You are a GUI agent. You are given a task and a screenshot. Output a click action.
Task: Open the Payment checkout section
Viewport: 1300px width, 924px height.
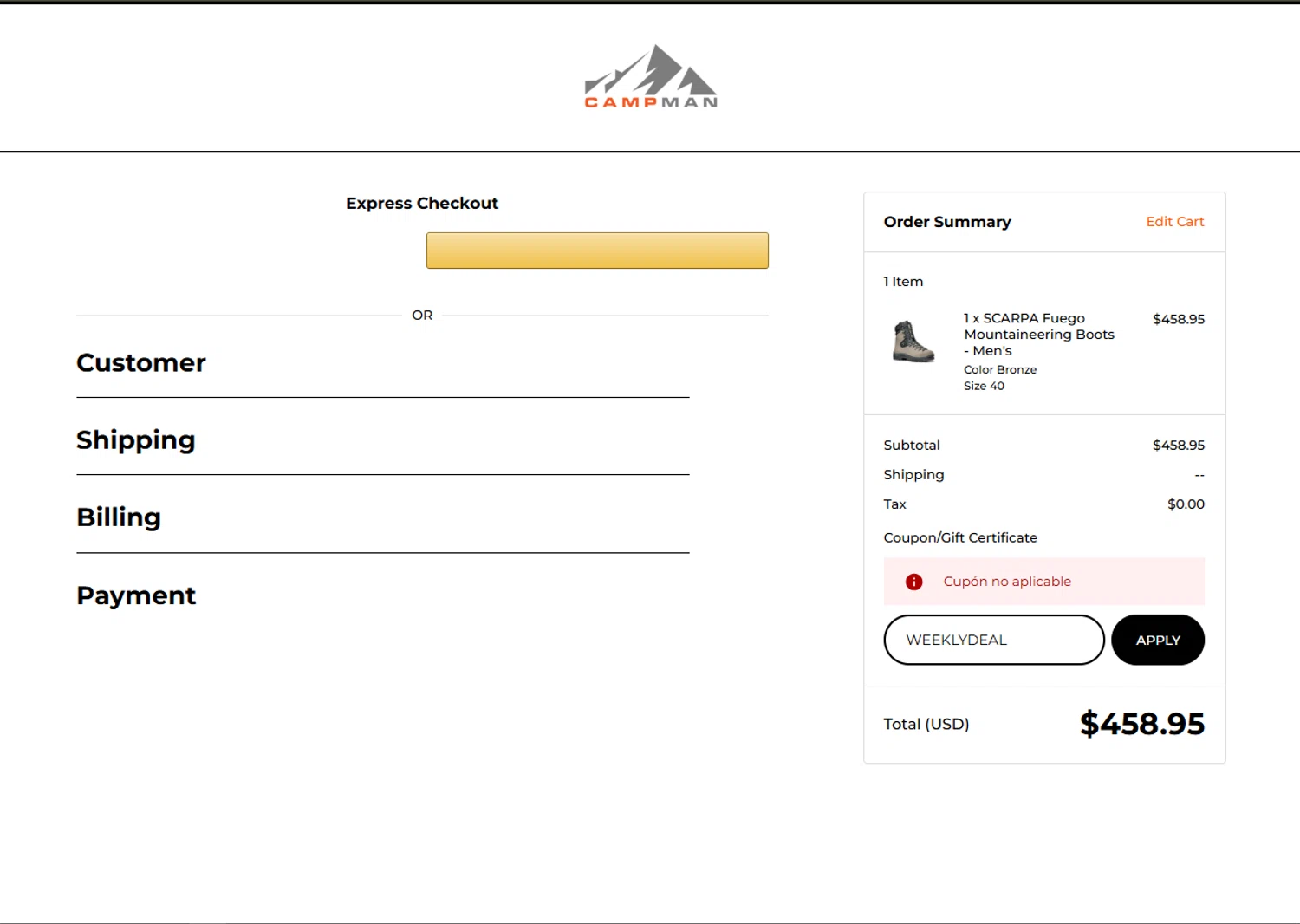[136, 595]
